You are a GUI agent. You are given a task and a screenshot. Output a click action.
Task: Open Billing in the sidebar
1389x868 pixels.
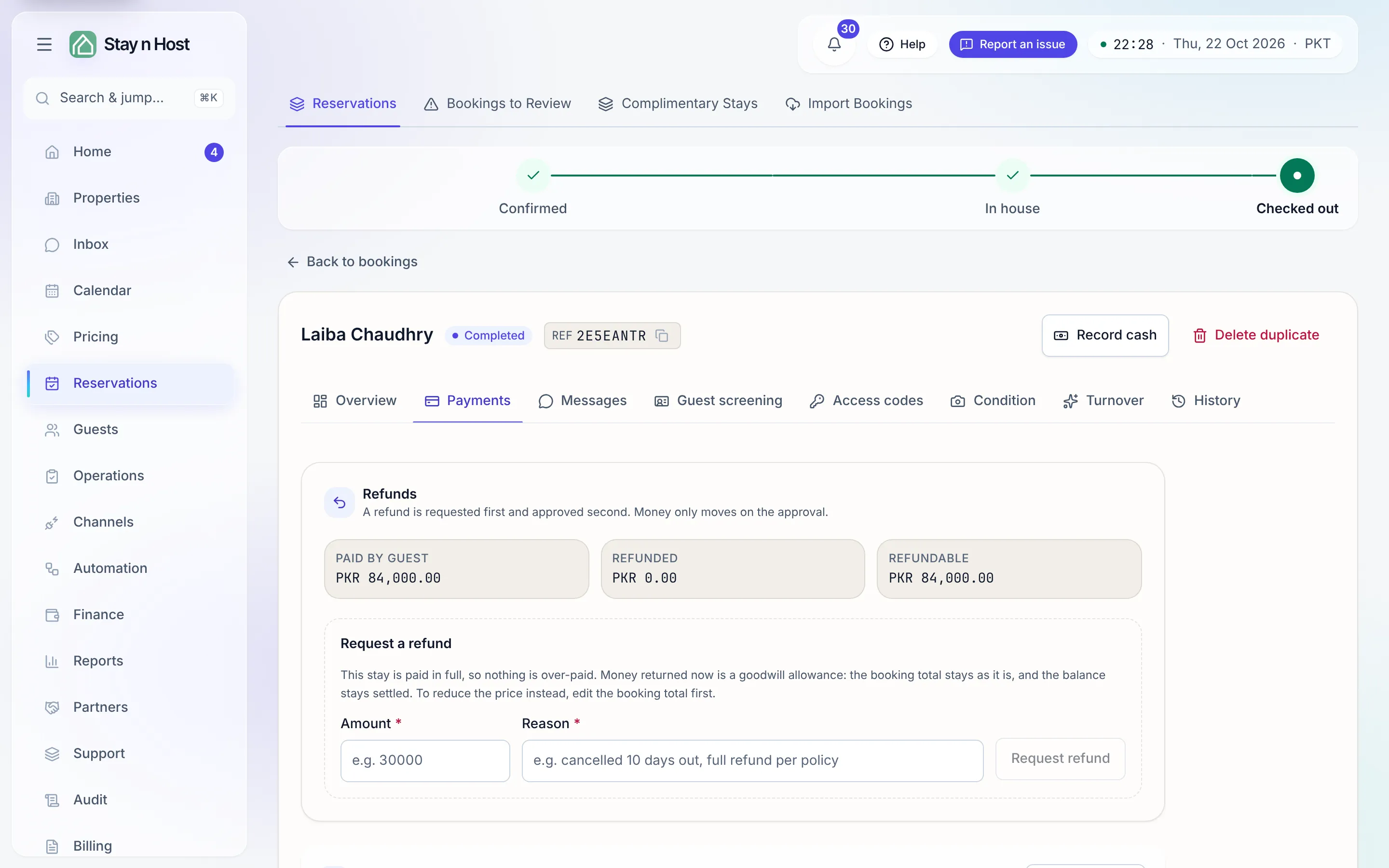130,846
